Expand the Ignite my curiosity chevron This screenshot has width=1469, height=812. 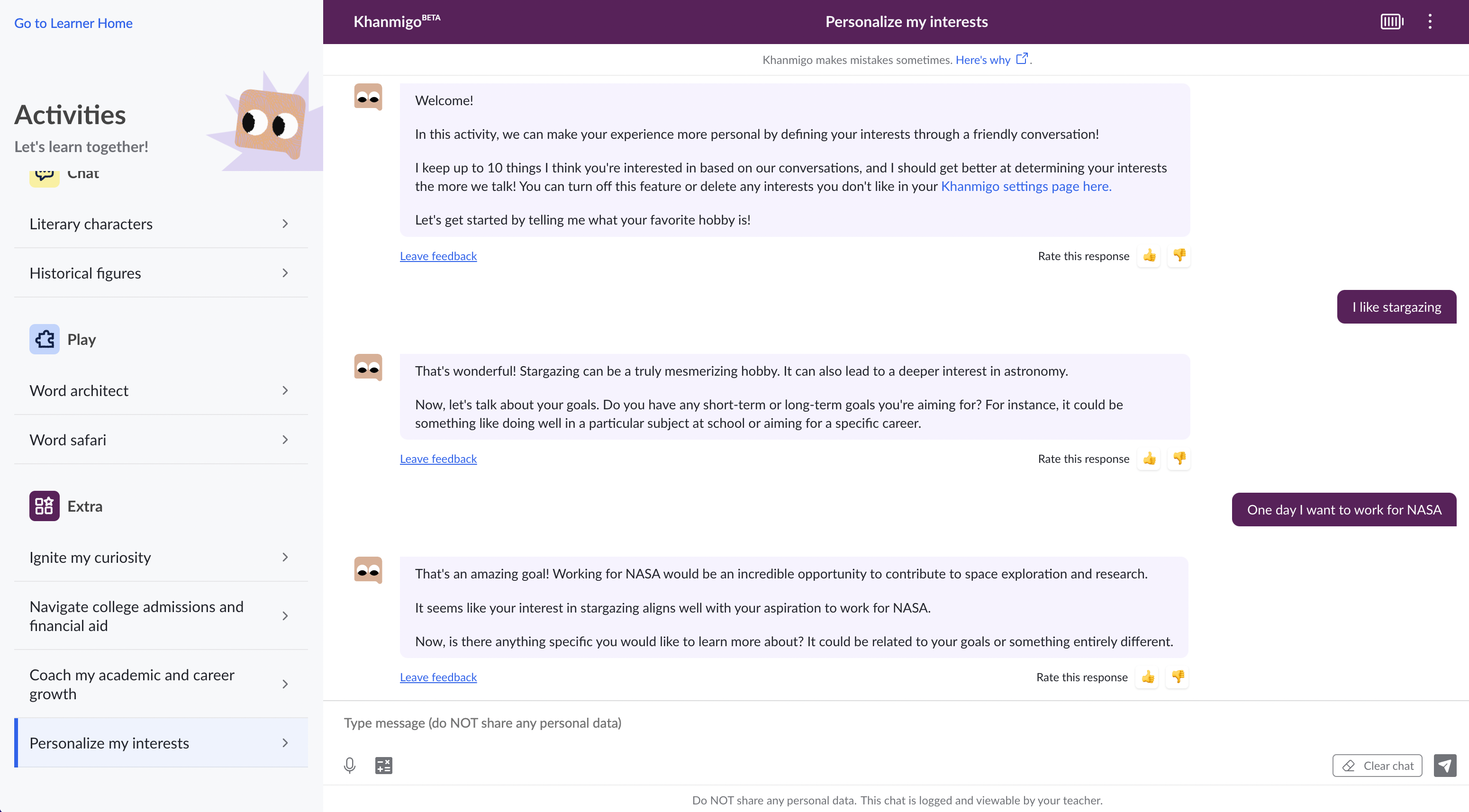point(285,557)
